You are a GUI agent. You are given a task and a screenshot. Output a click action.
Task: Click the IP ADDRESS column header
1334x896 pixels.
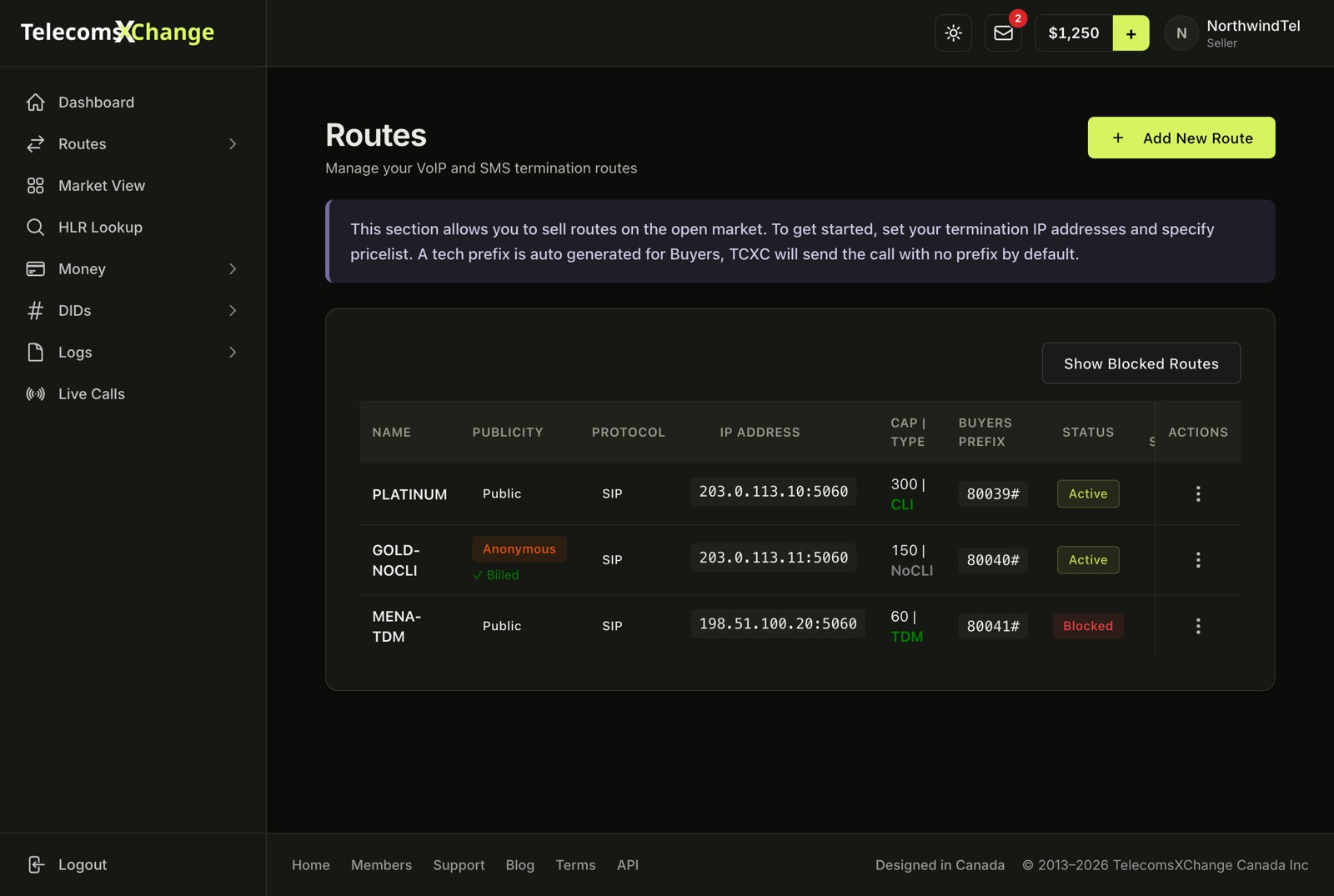[x=760, y=432]
